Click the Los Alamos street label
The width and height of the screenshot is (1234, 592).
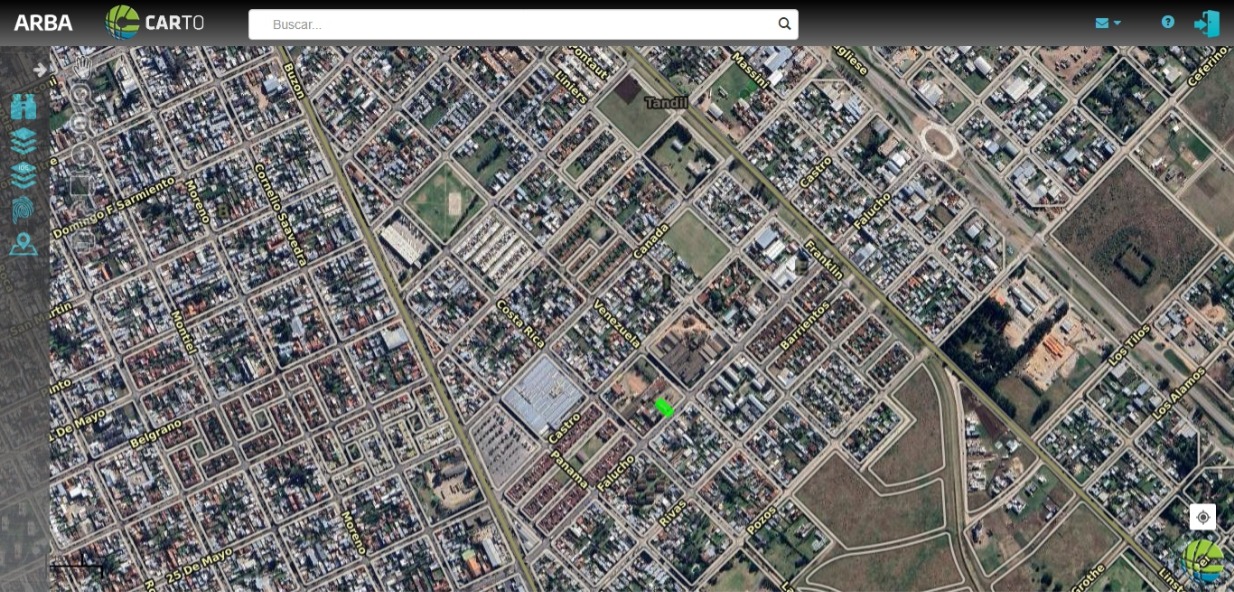click(1177, 391)
